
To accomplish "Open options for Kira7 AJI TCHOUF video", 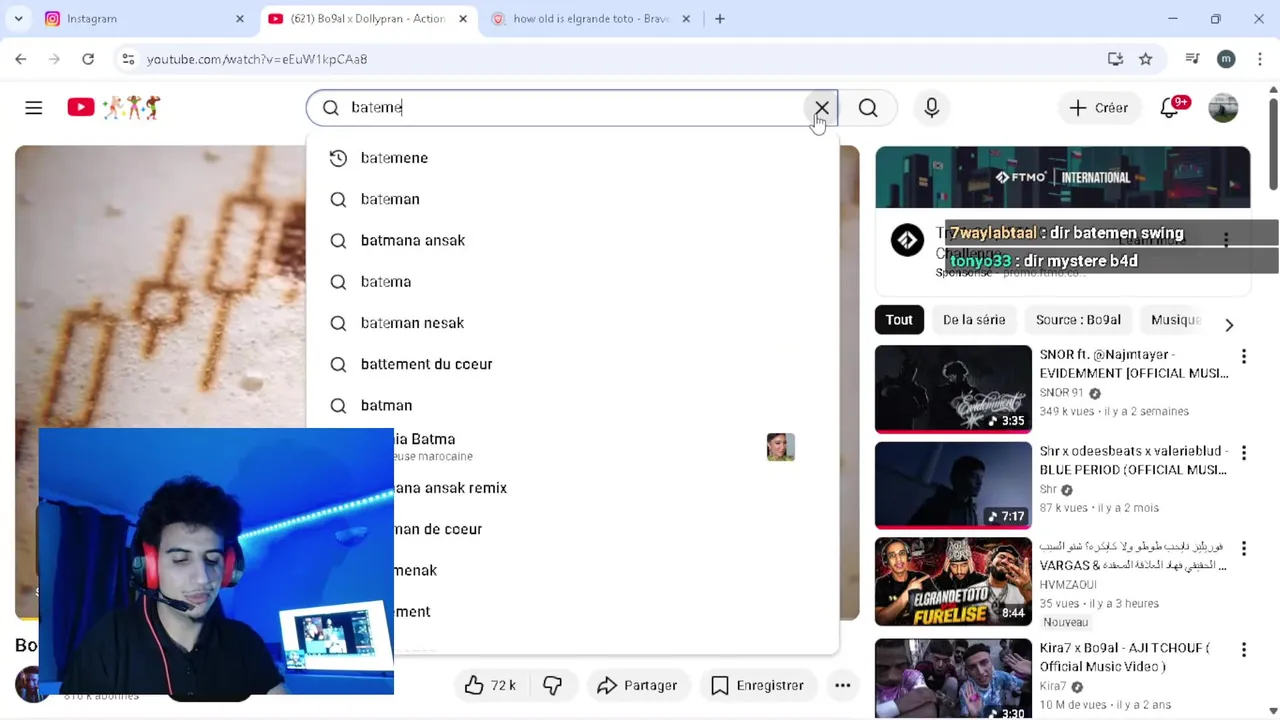I will pos(1244,650).
